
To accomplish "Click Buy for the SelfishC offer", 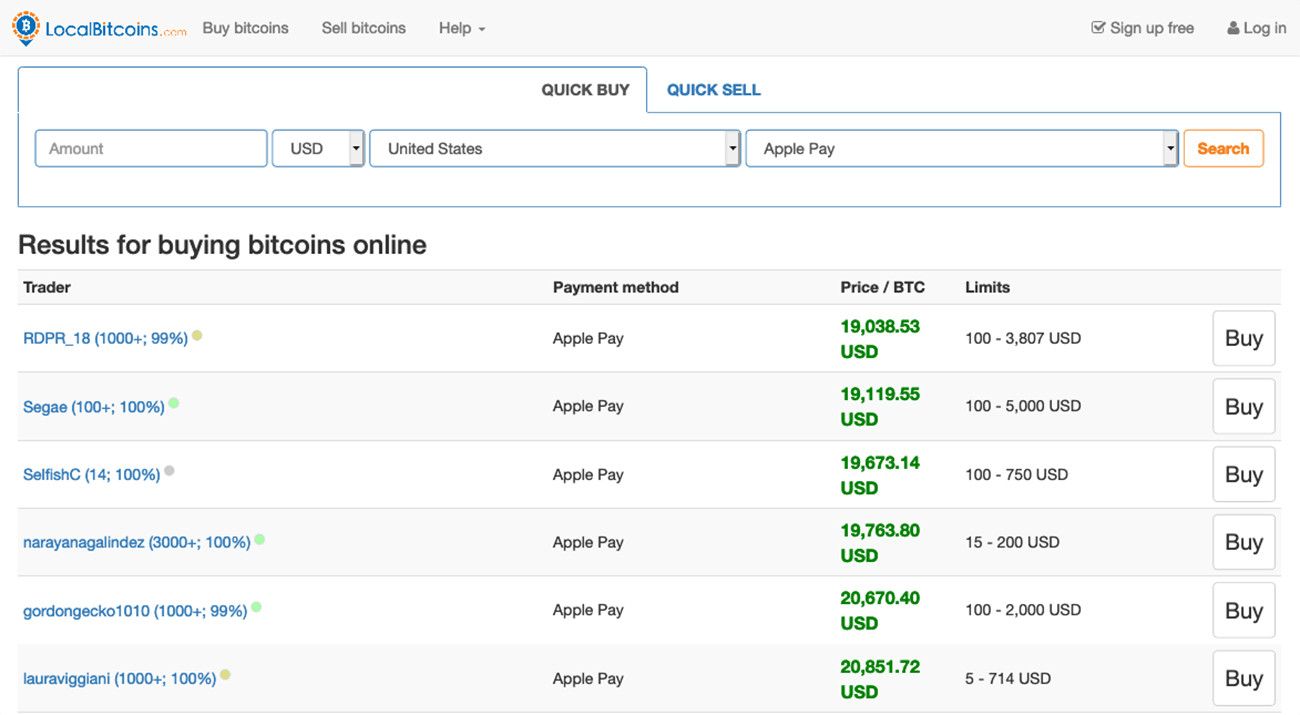I will pos(1244,474).
